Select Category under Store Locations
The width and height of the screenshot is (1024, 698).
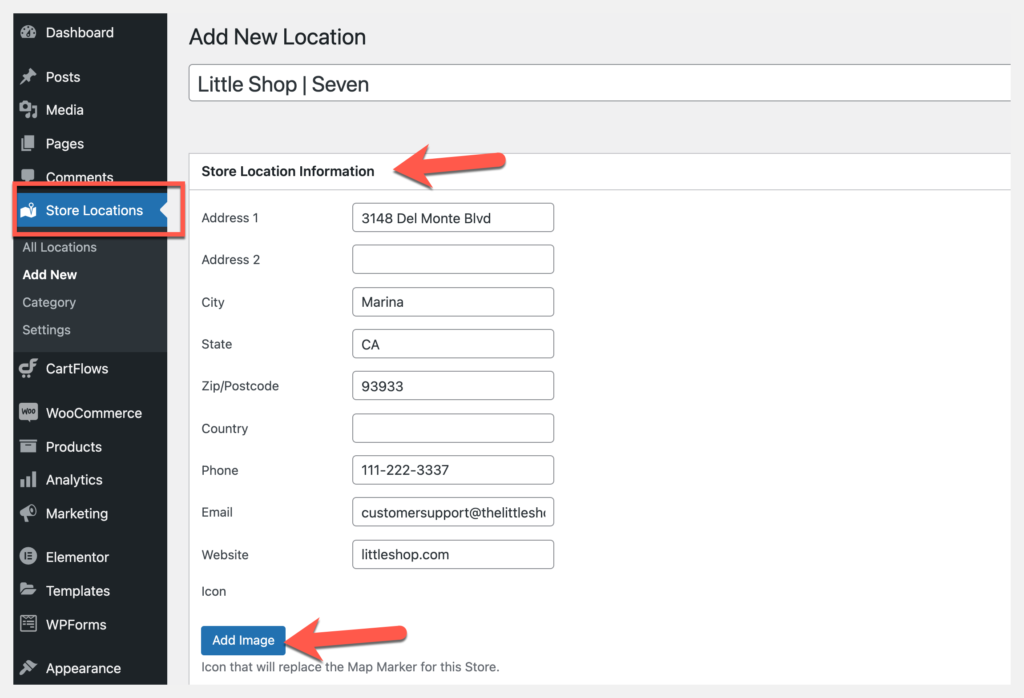click(x=48, y=302)
